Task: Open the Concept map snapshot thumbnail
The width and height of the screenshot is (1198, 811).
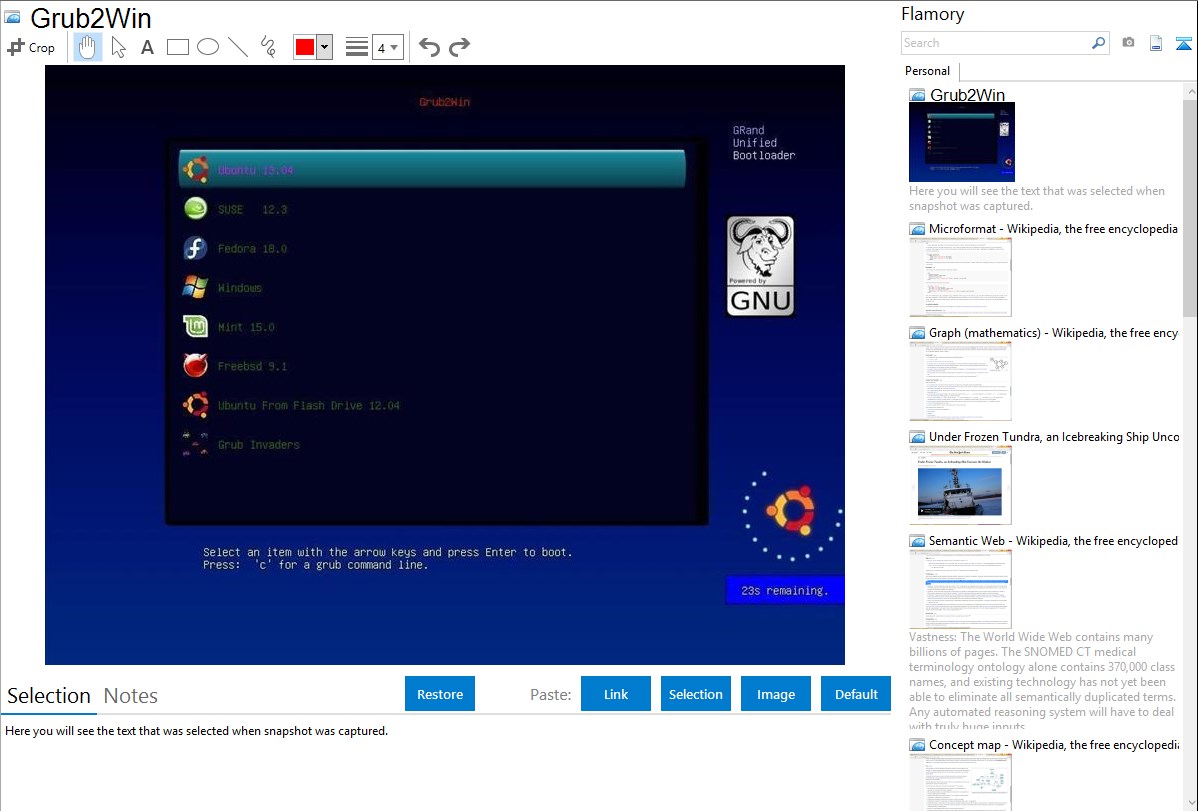Action: pos(960,782)
